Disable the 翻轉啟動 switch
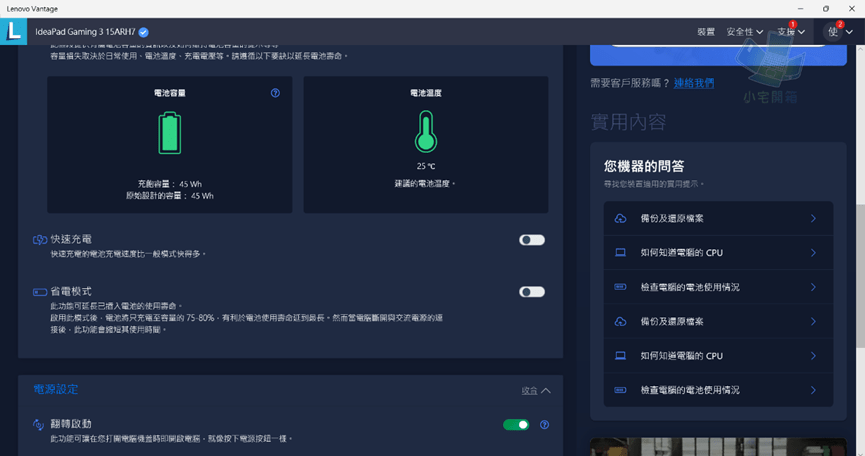Viewport: 865px width, 456px height. tap(516, 425)
